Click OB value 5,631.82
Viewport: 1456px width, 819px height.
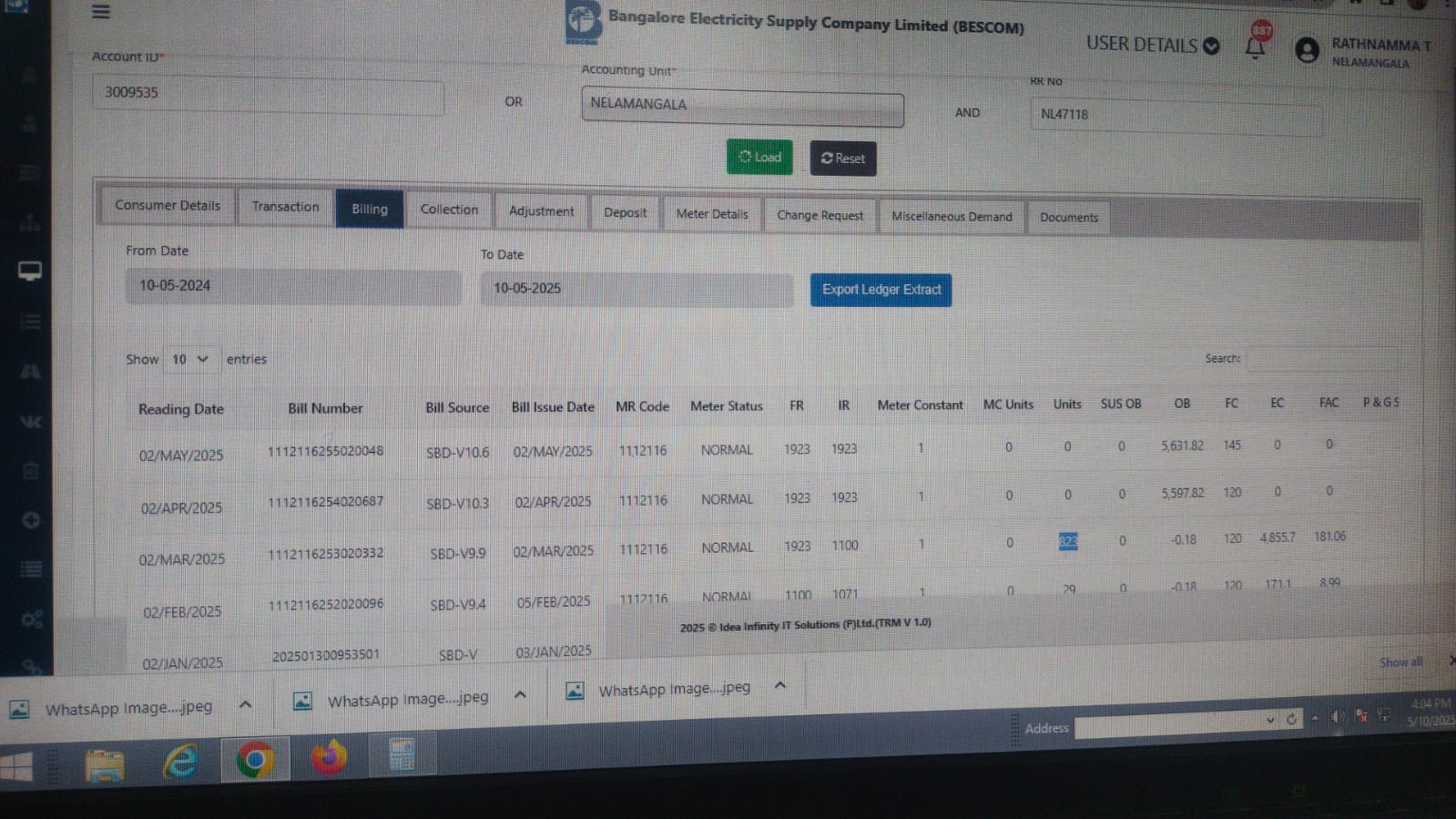coord(1182,446)
